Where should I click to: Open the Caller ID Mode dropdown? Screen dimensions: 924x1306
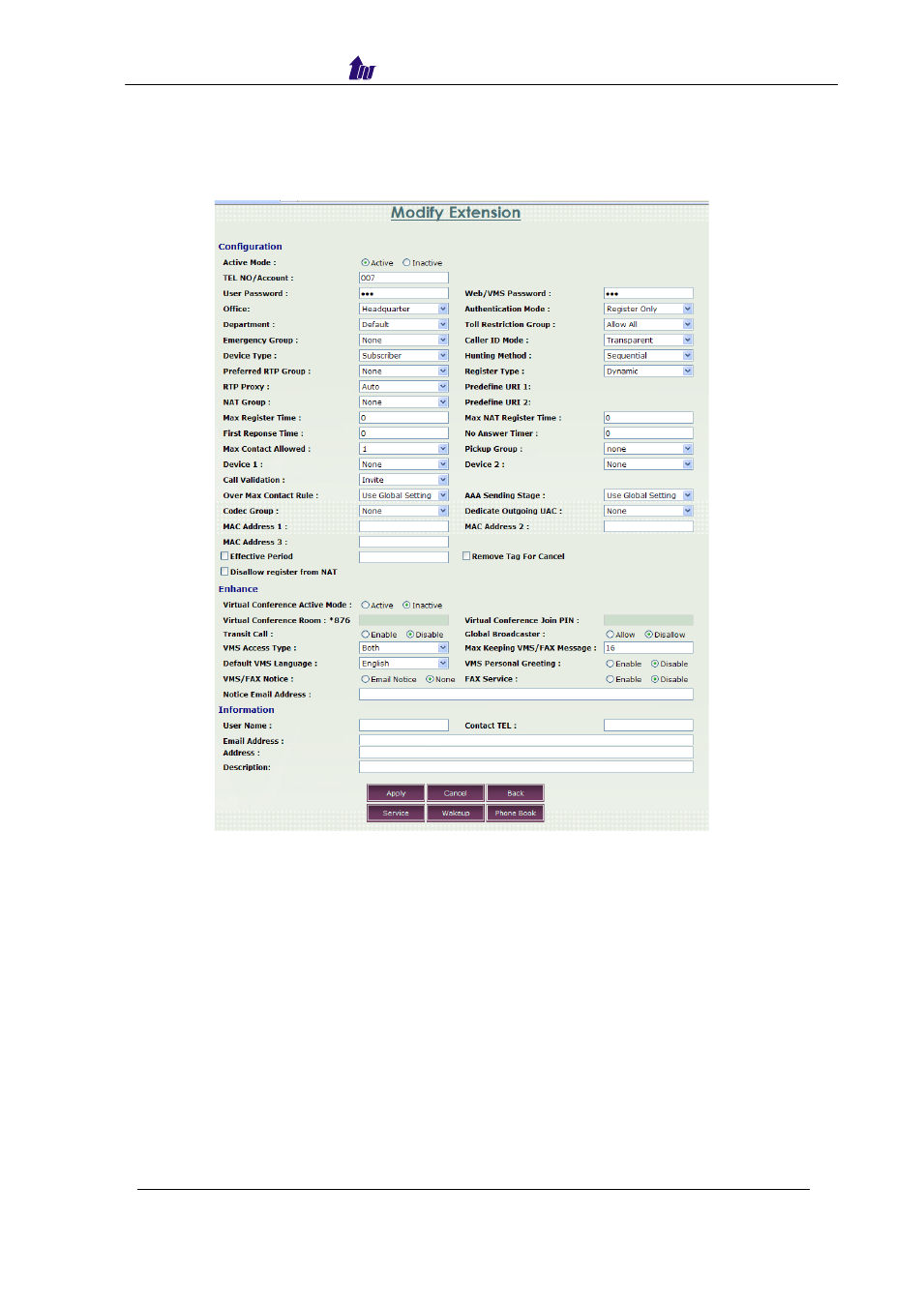648,340
